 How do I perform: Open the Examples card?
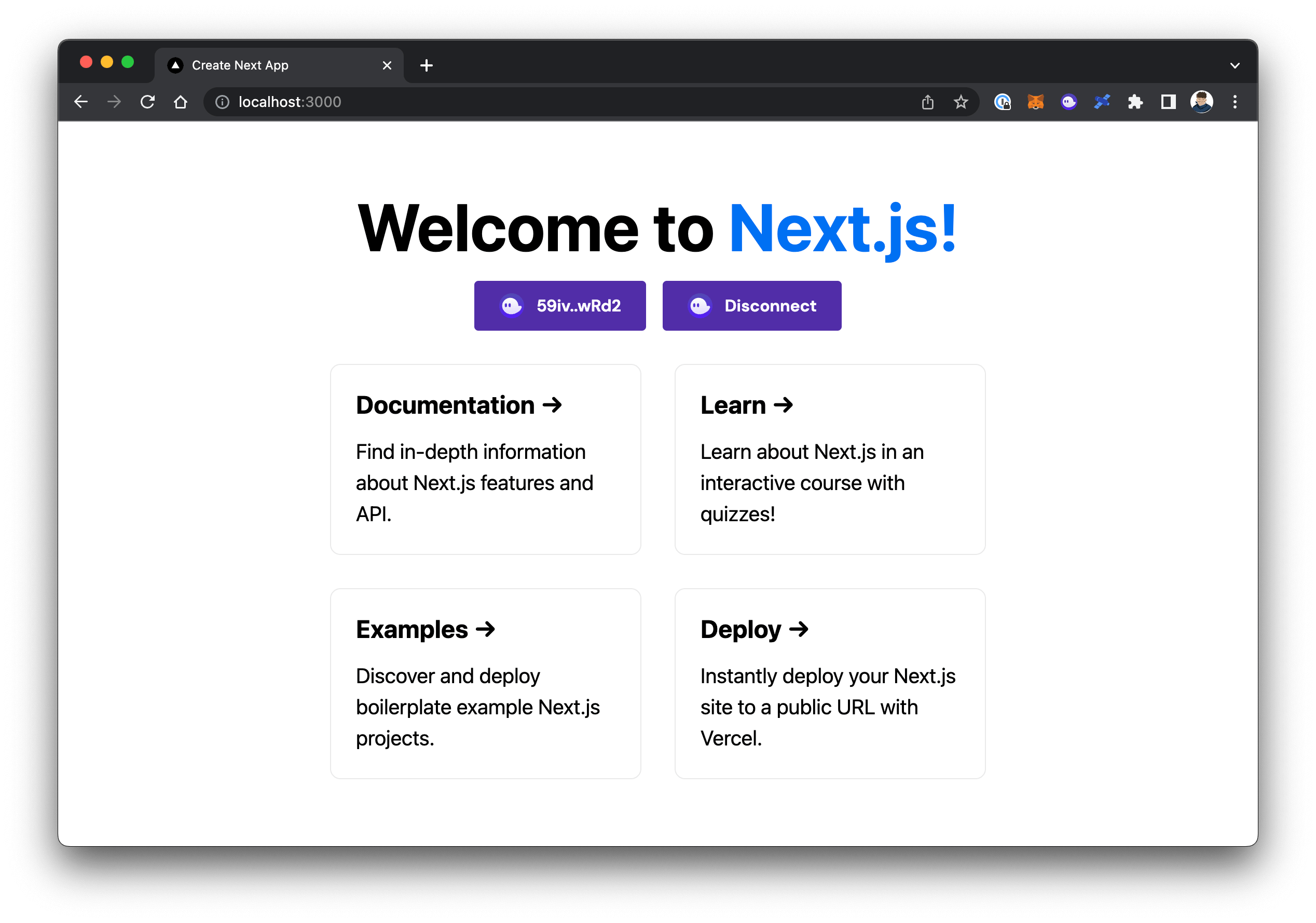click(x=486, y=683)
